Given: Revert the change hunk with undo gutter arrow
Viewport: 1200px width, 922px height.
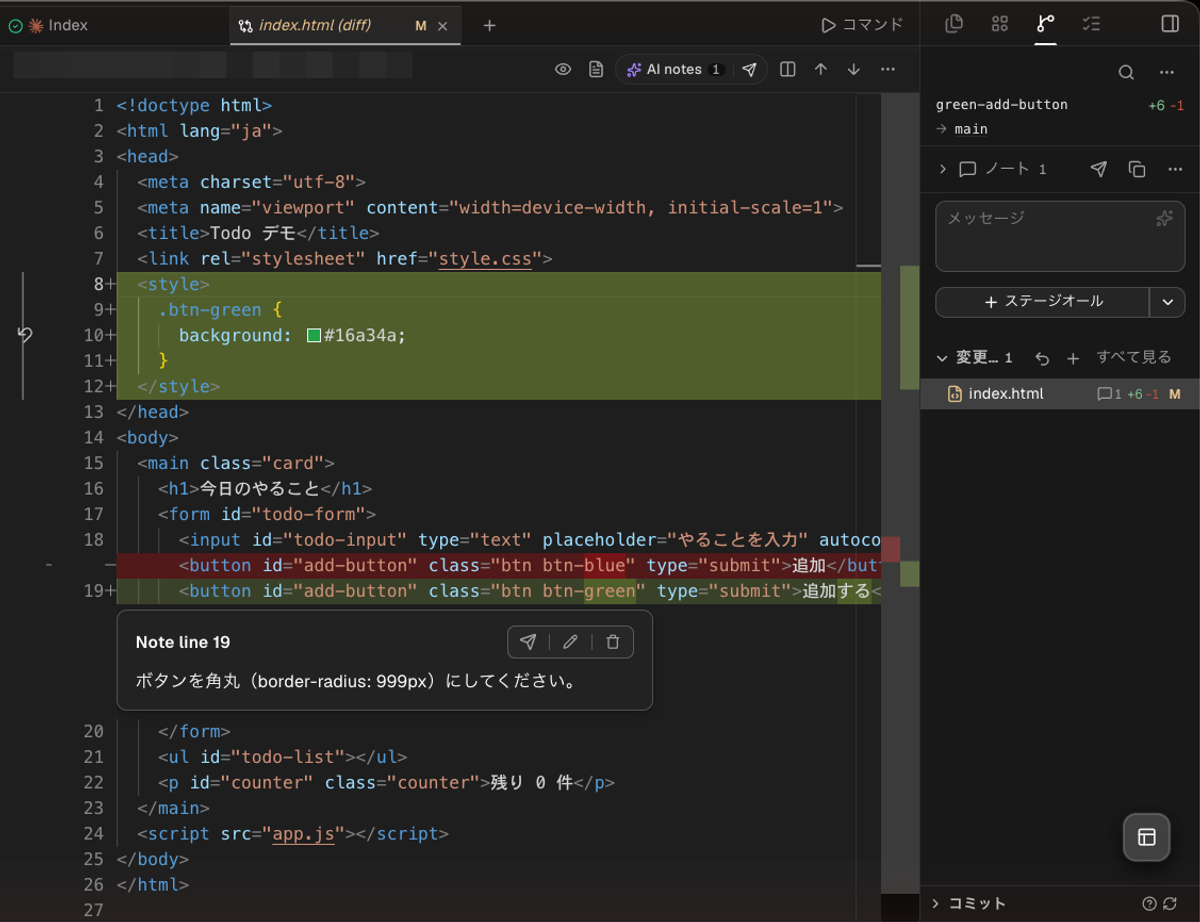Looking at the screenshot, I should 25,335.
